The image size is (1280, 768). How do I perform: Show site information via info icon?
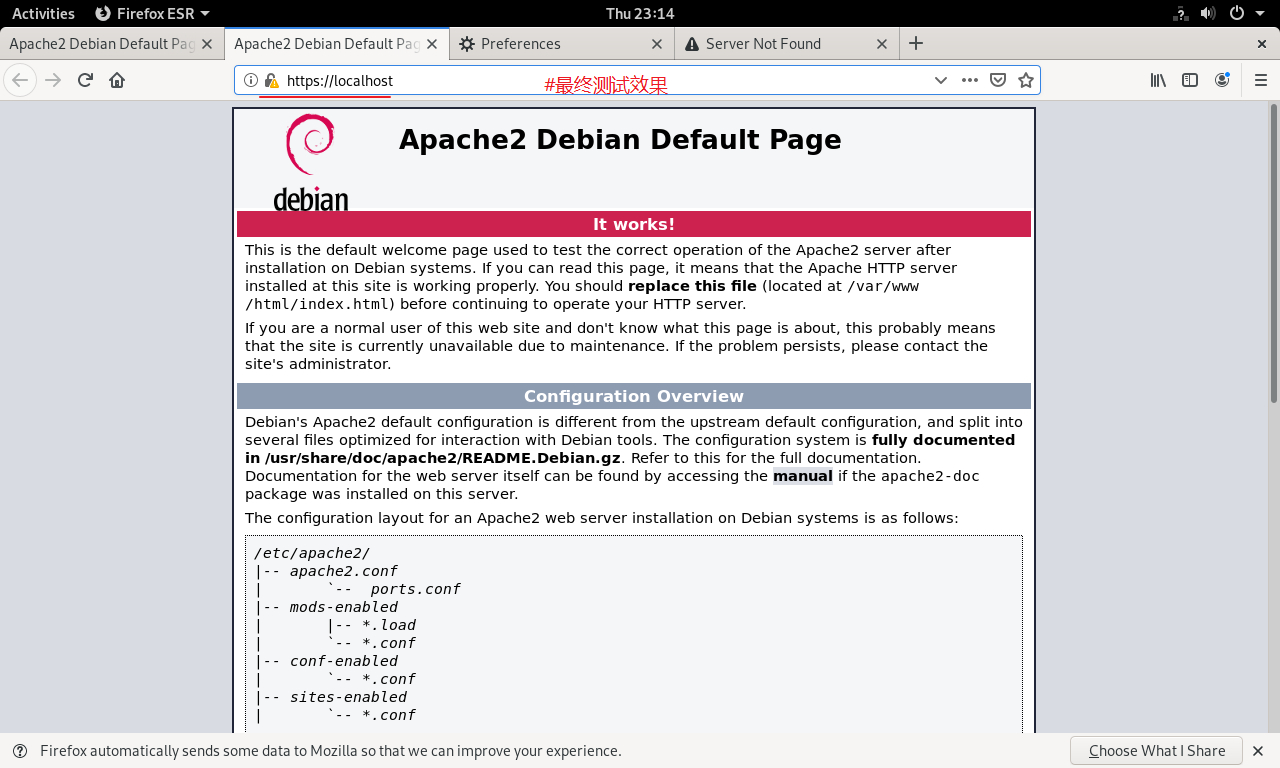point(251,80)
